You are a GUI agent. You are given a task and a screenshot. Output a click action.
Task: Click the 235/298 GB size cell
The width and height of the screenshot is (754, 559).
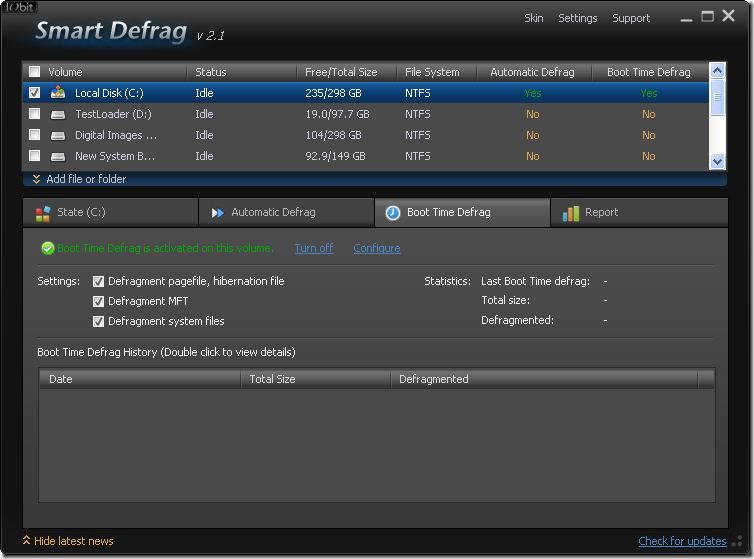point(333,93)
